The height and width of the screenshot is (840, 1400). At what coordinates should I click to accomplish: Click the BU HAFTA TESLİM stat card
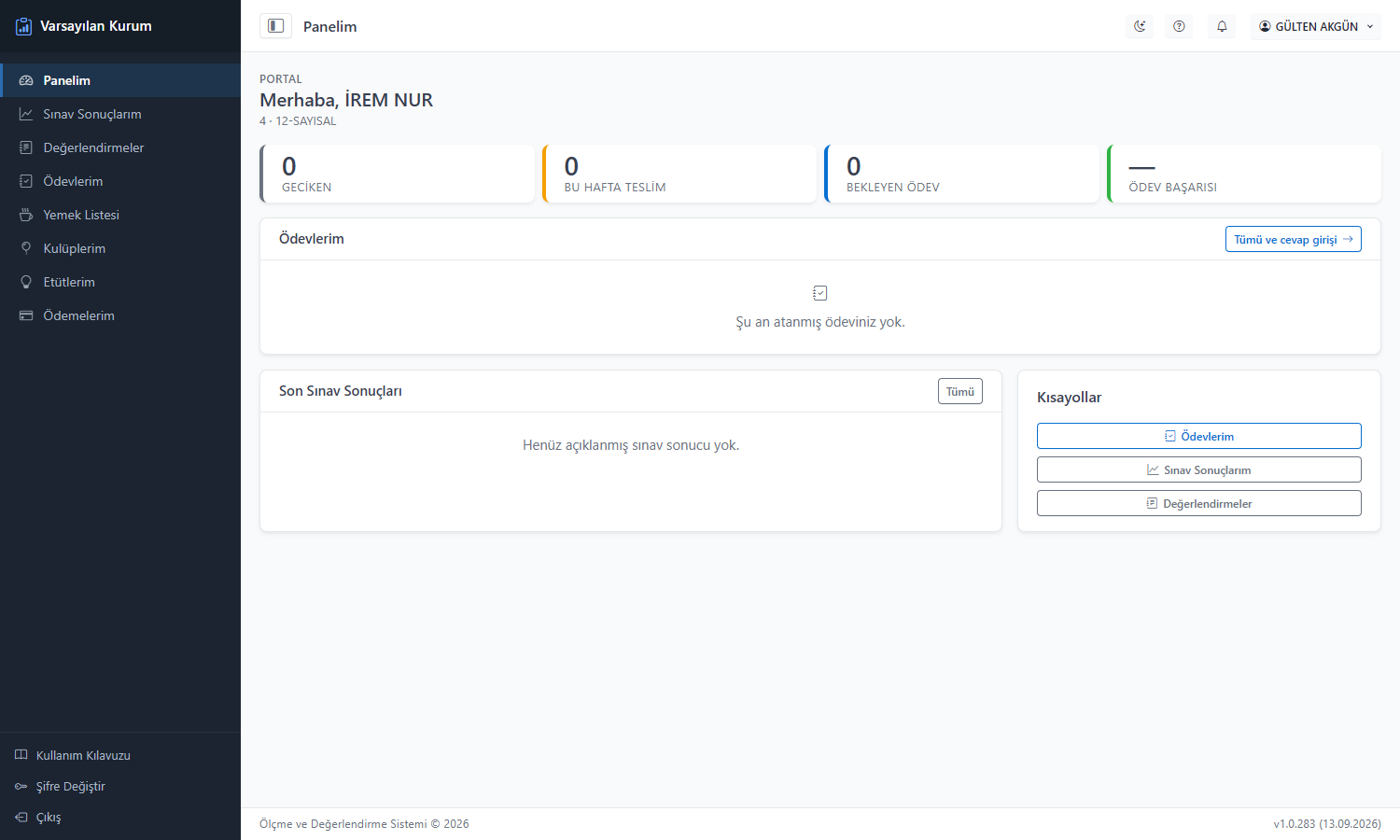point(679,174)
